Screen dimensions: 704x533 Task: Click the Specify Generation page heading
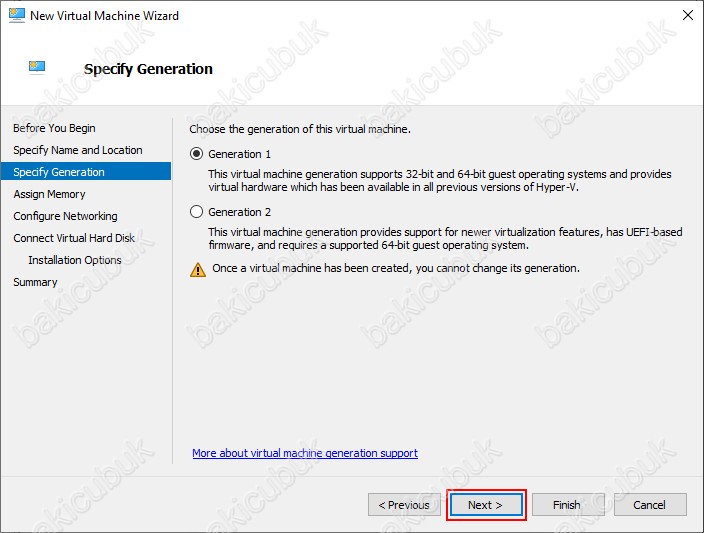pos(148,69)
